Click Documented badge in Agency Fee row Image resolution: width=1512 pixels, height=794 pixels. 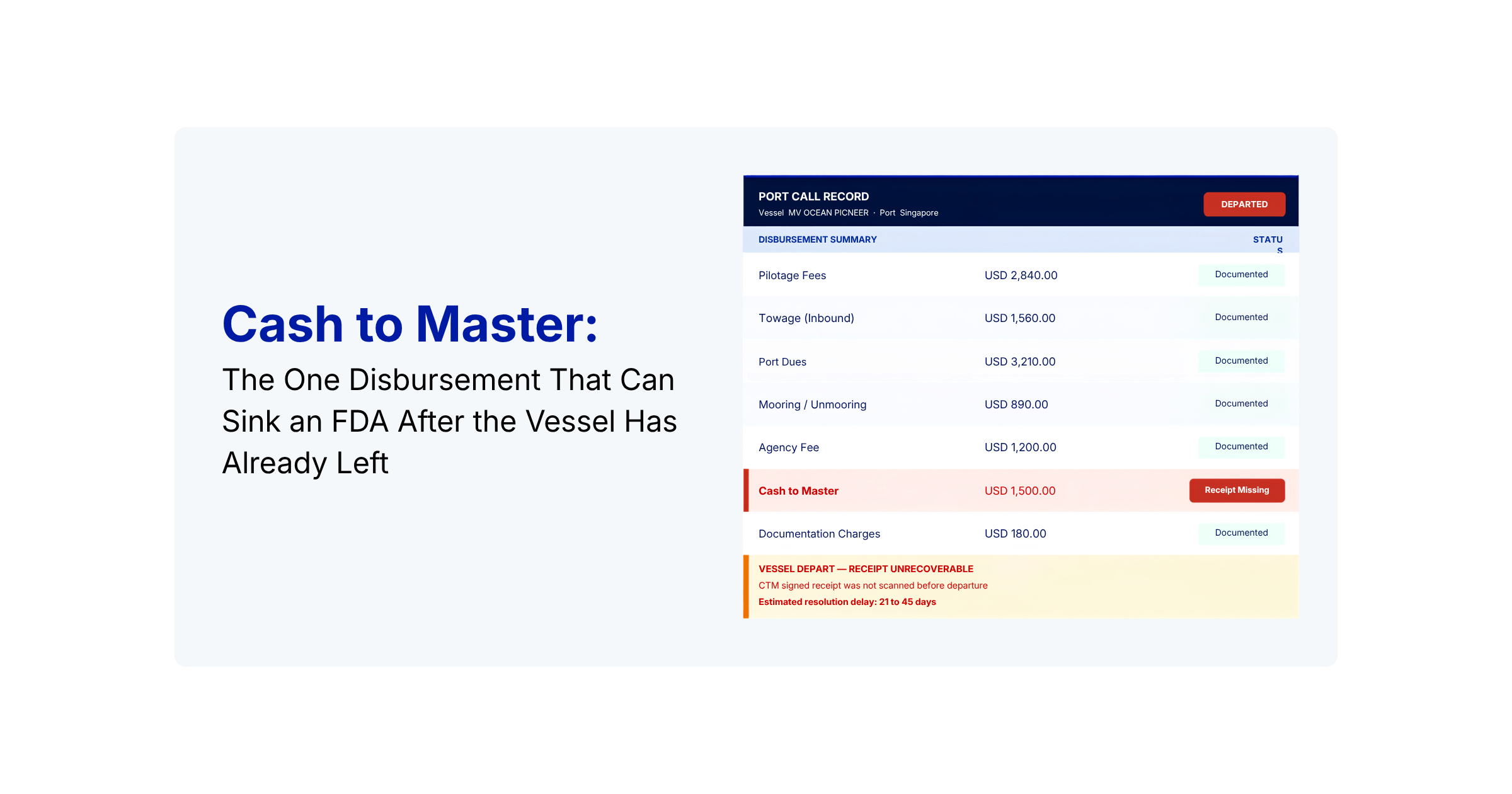(1241, 447)
